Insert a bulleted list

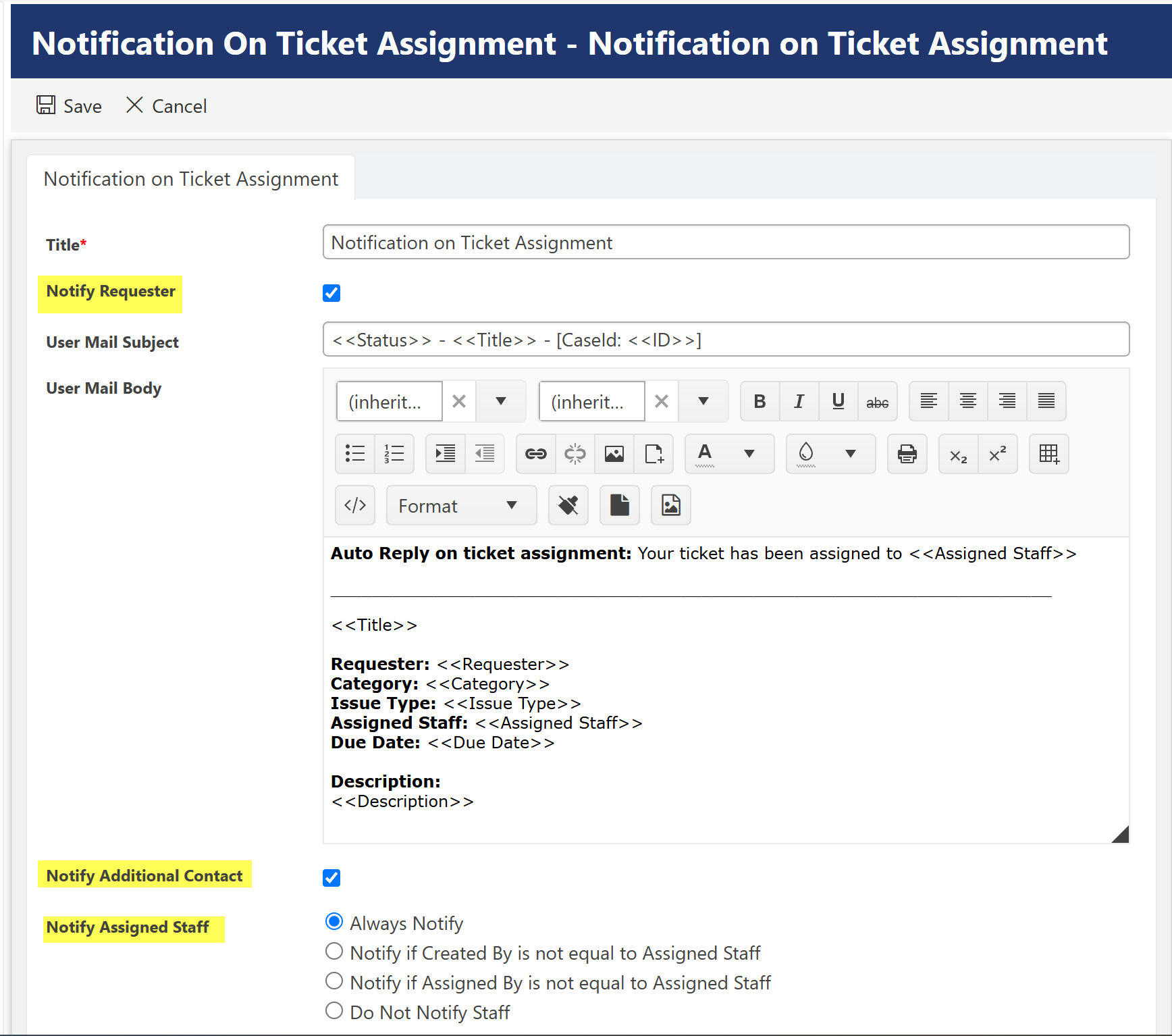coord(354,454)
